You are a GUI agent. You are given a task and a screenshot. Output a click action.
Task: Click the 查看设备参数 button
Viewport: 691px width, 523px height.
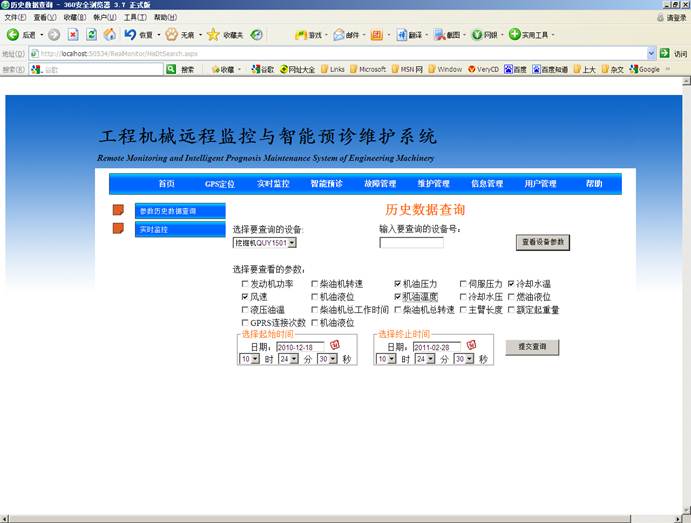(544, 242)
